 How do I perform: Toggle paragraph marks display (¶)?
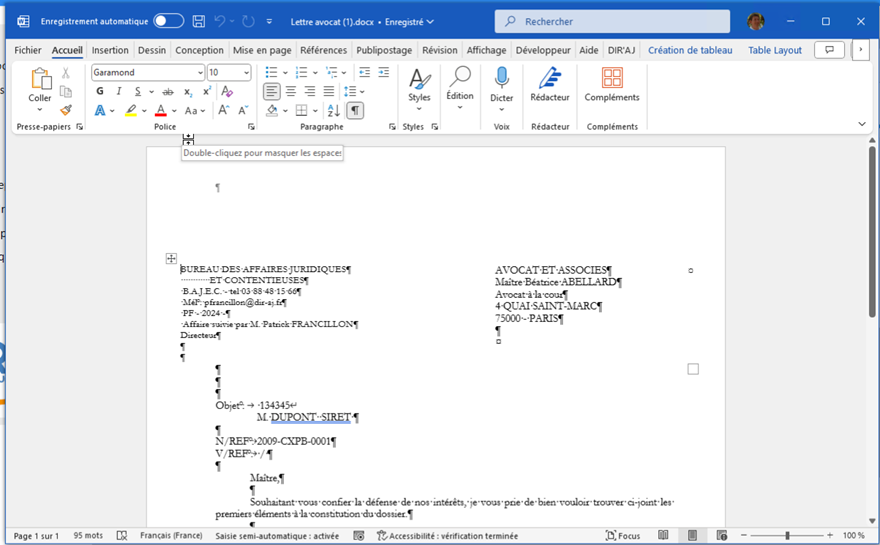(x=355, y=111)
